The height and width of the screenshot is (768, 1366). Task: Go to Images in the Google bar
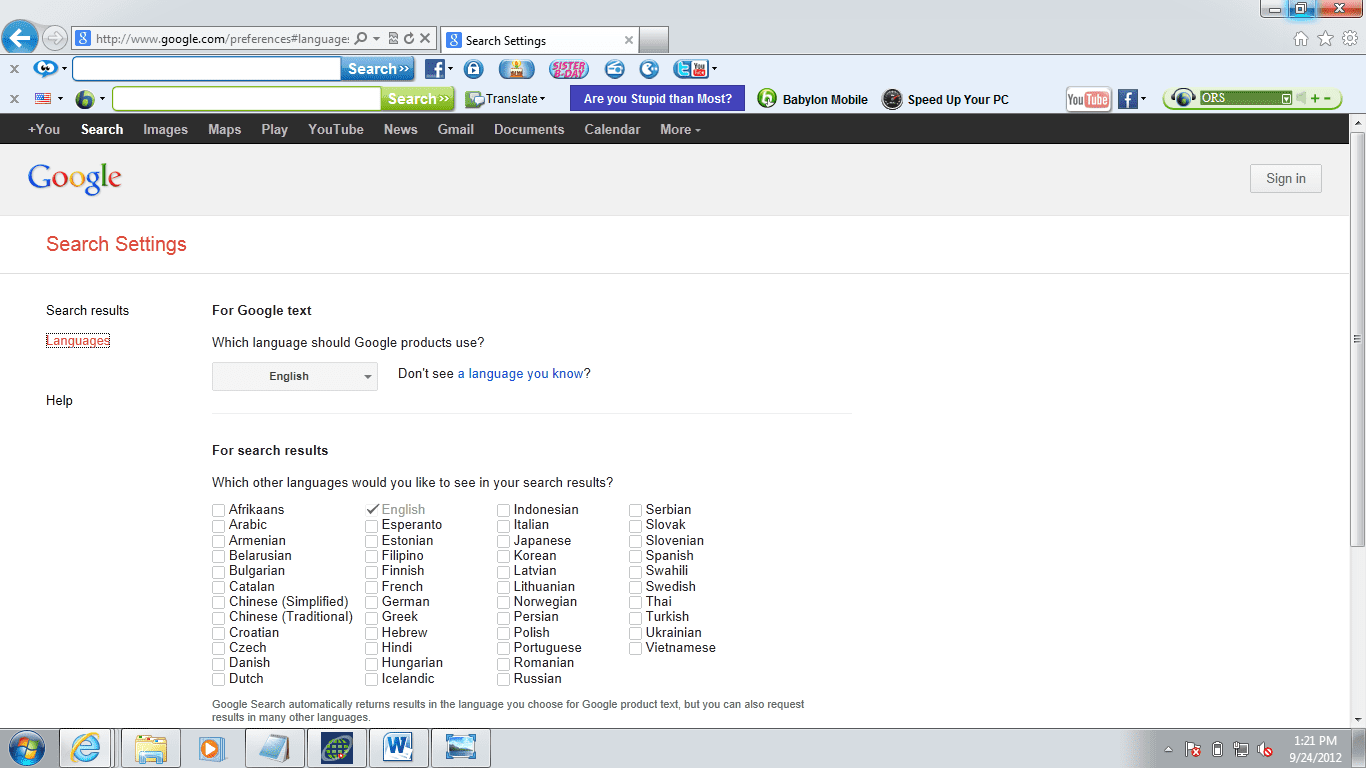[165, 130]
